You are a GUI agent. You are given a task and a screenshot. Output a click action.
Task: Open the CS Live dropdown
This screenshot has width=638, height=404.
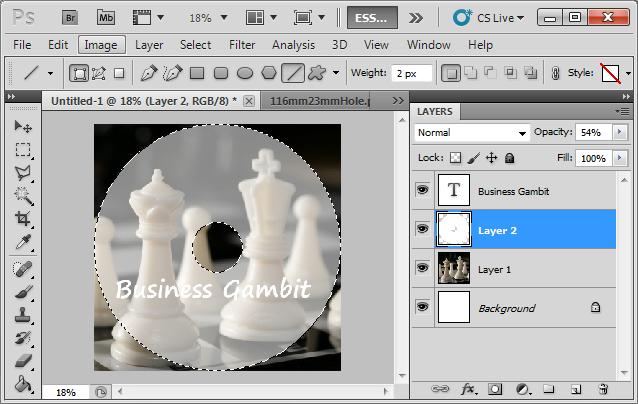(x=494, y=17)
